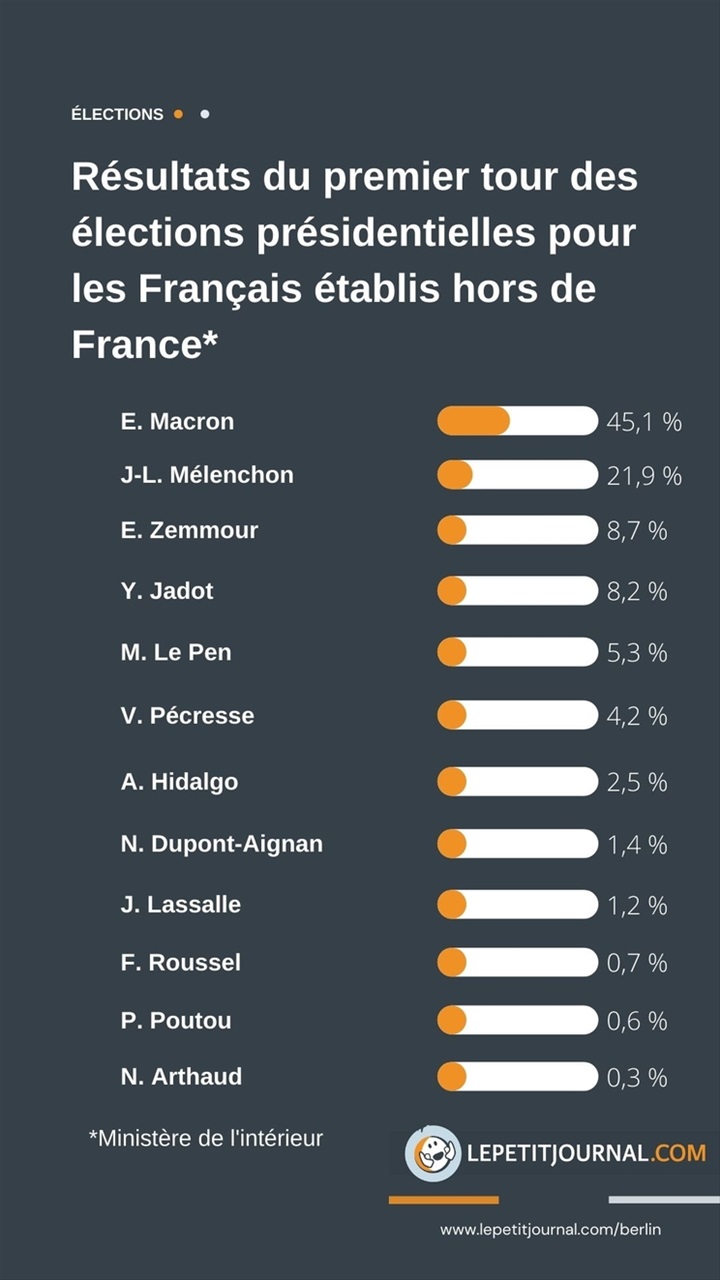The height and width of the screenshot is (1280, 720).
Task: Click J-L. Mélenchon's result bar
Action: (x=517, y=475)
